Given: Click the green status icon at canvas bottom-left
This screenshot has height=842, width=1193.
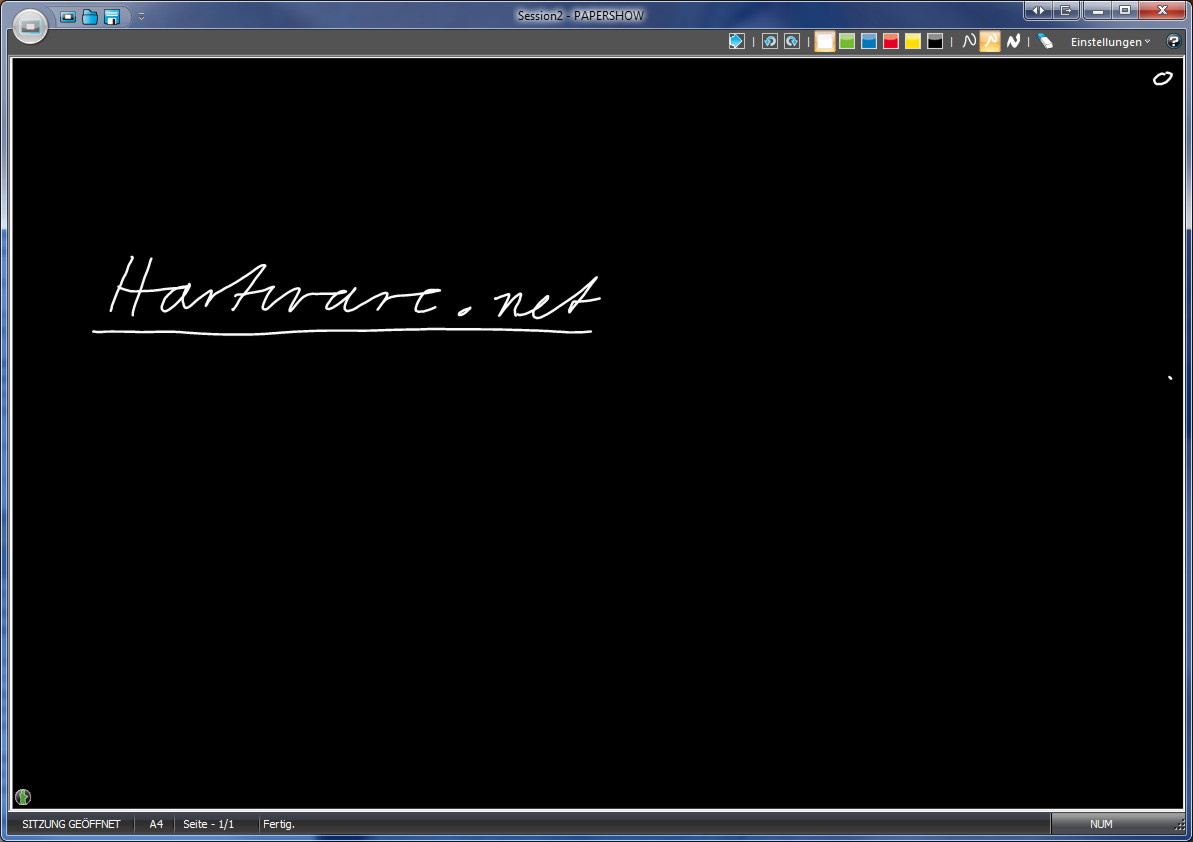Looking at the screenshot, I should click(23, 796).
